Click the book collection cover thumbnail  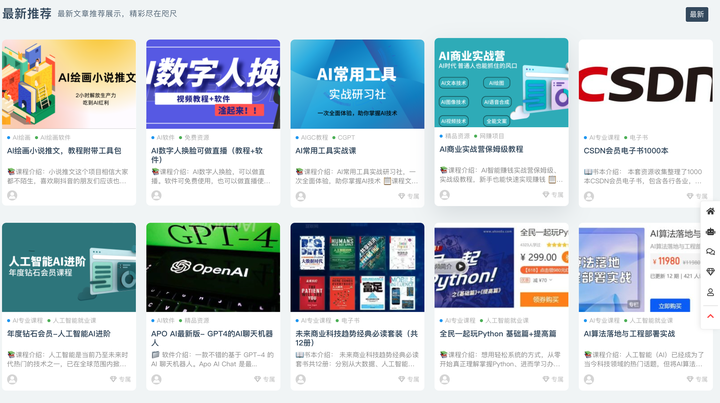pos(357,268)
